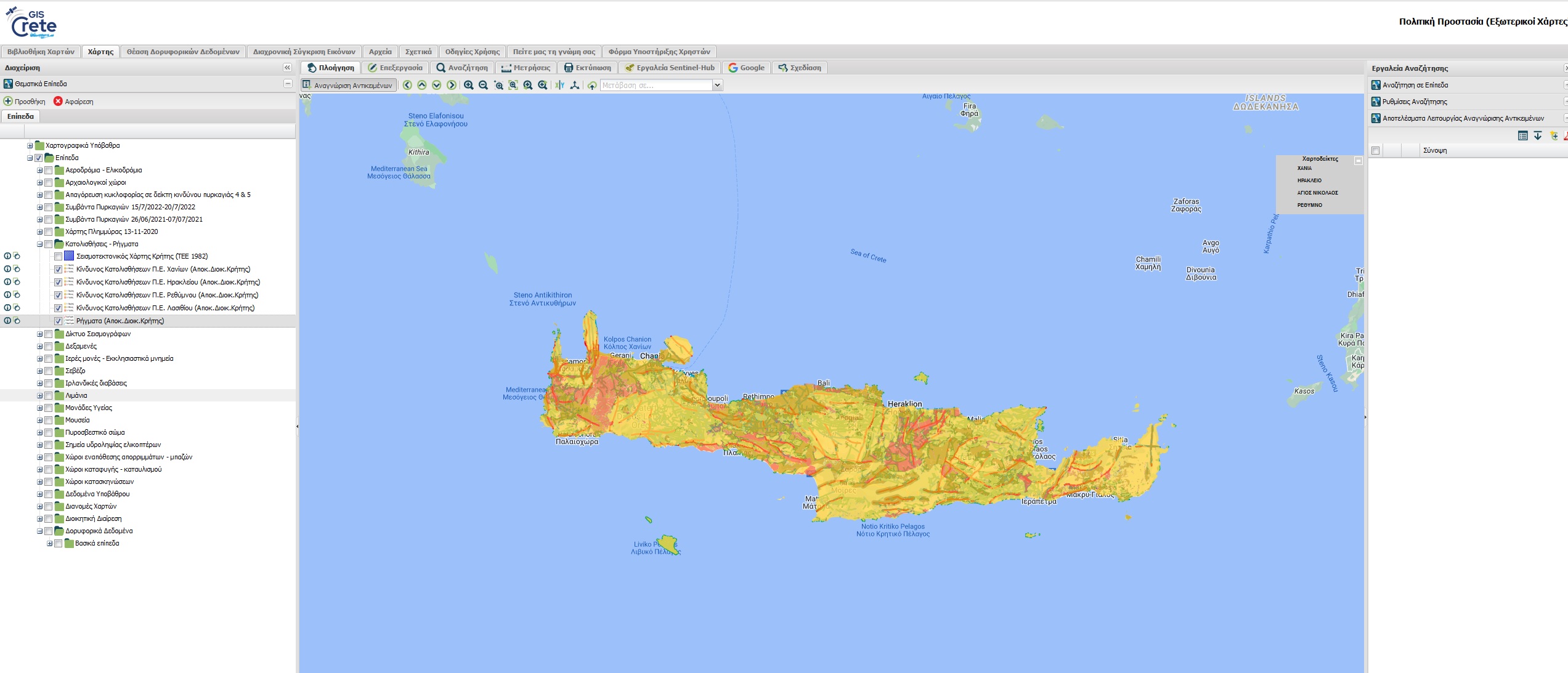Collapse the Θεματικά Επίπεδα section
This screenshot has width=1568, height=673.
point(288,83)
